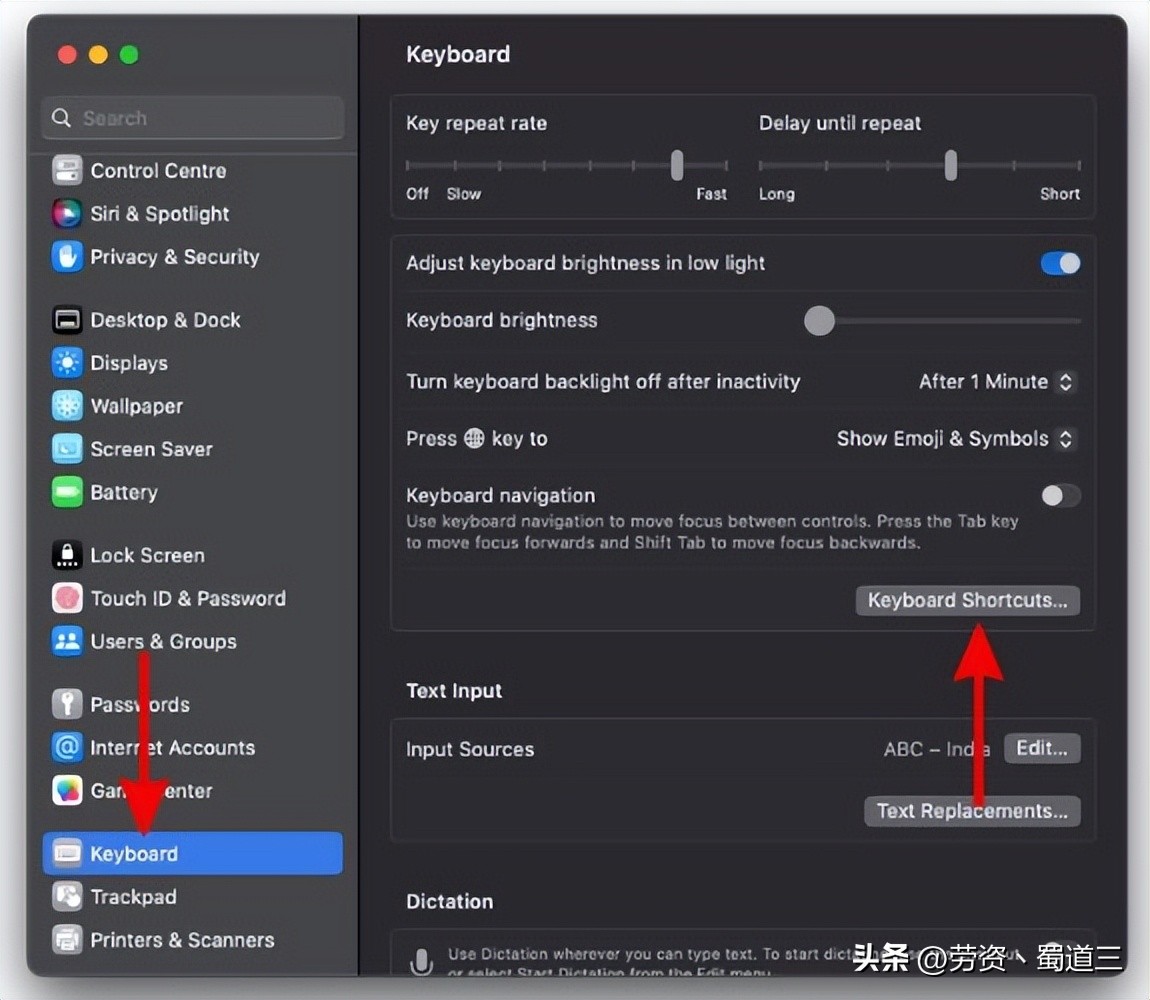Click the Control Centre icon in sidebar
The height and width of the screenshot is (1000, 1150).
(67, 171)
